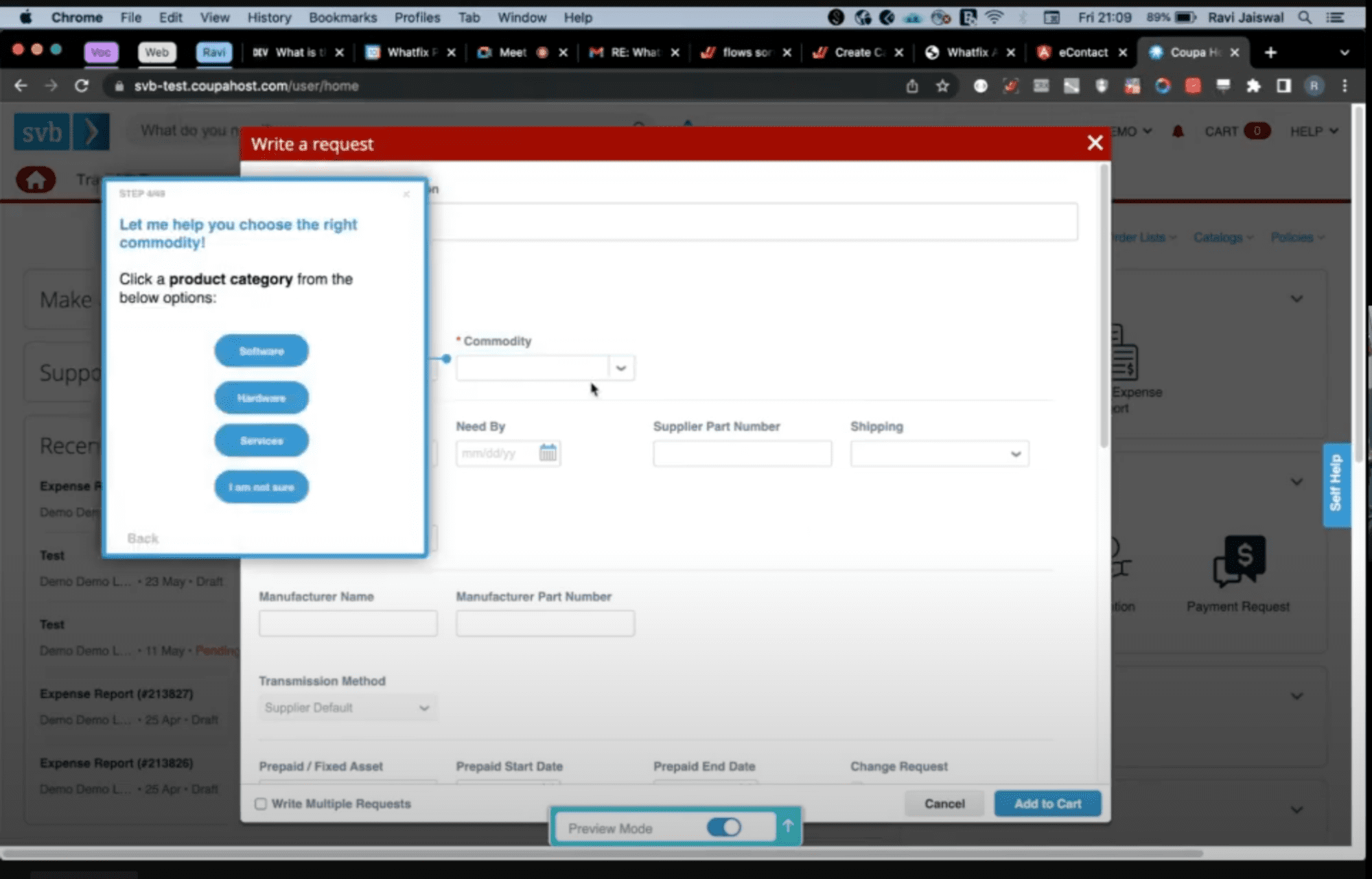Switch to the eContact browser tab

point(1081,52)
